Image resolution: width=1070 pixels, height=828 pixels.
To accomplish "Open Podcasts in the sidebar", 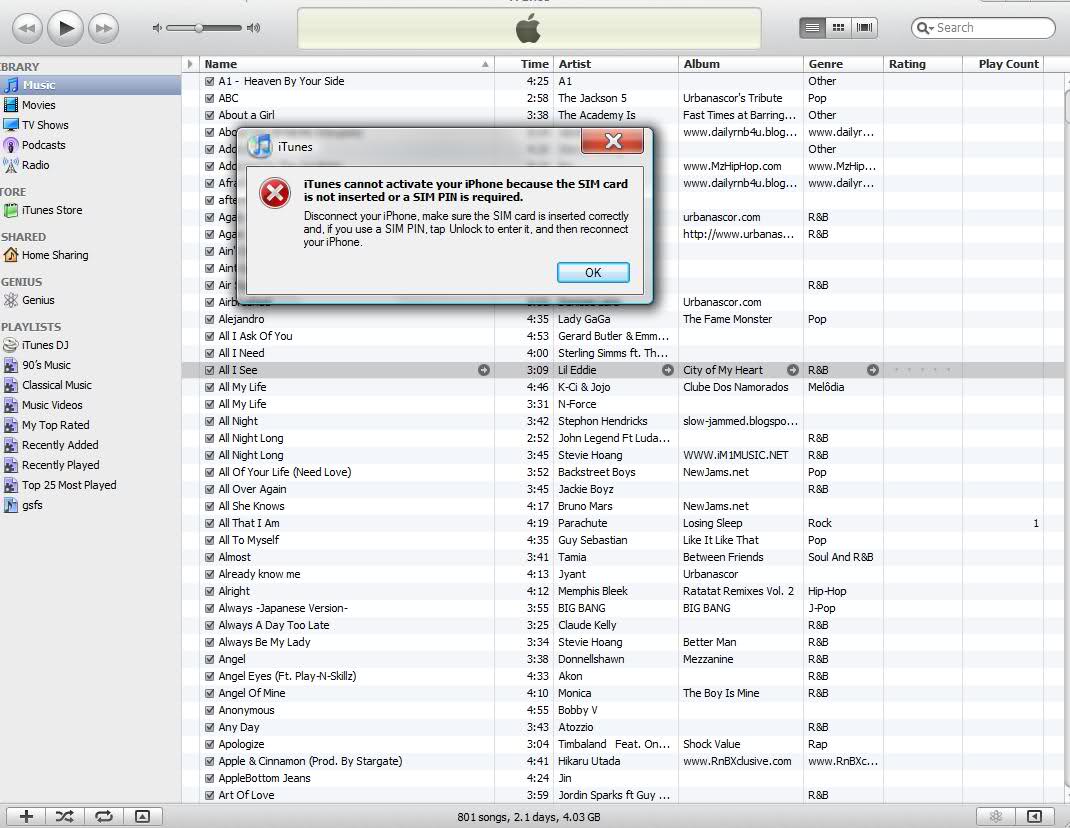I will pyautogui.click(x=90, y=145).
